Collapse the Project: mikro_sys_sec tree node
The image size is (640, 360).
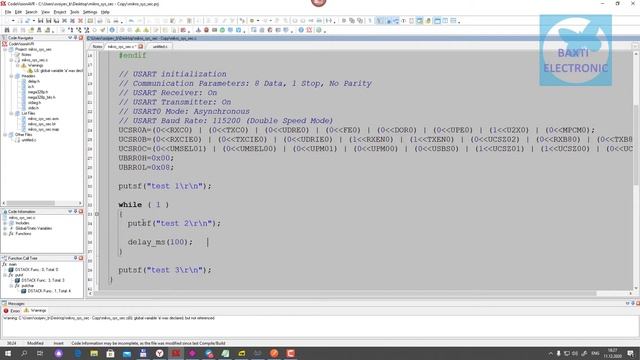(5, 49)
